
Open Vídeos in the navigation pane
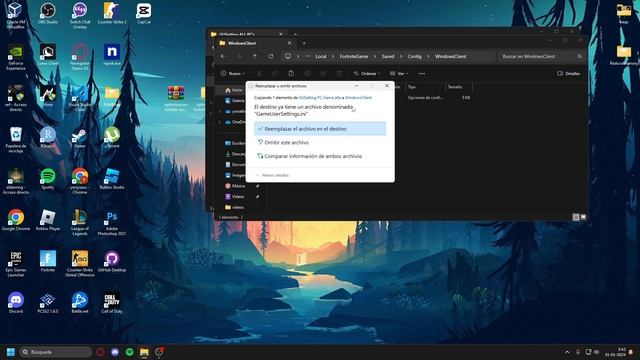[x=235, y=196]
